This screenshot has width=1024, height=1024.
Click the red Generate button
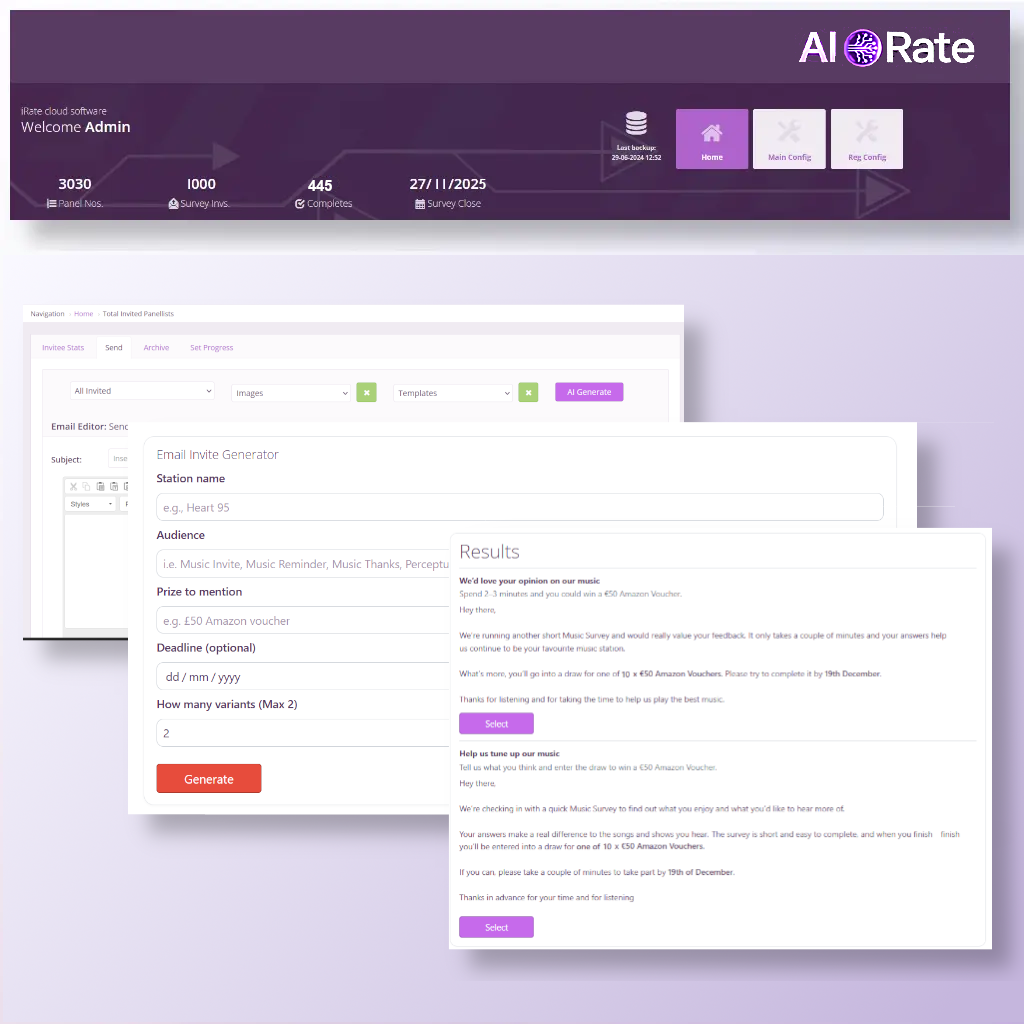[208, 779]
